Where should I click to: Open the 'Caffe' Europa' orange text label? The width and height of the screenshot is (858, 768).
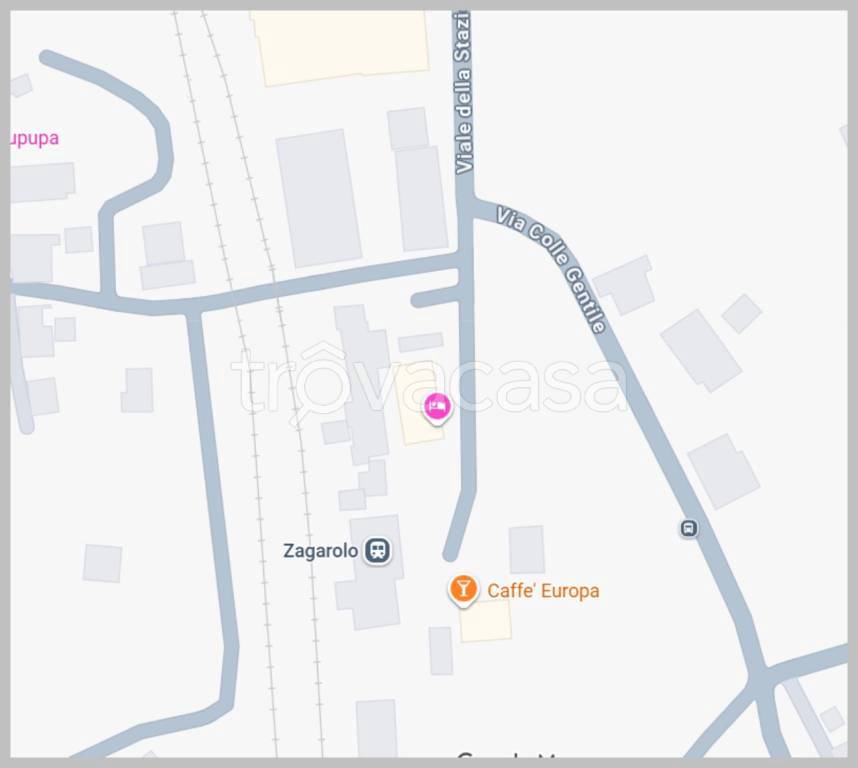coord(543,591)
